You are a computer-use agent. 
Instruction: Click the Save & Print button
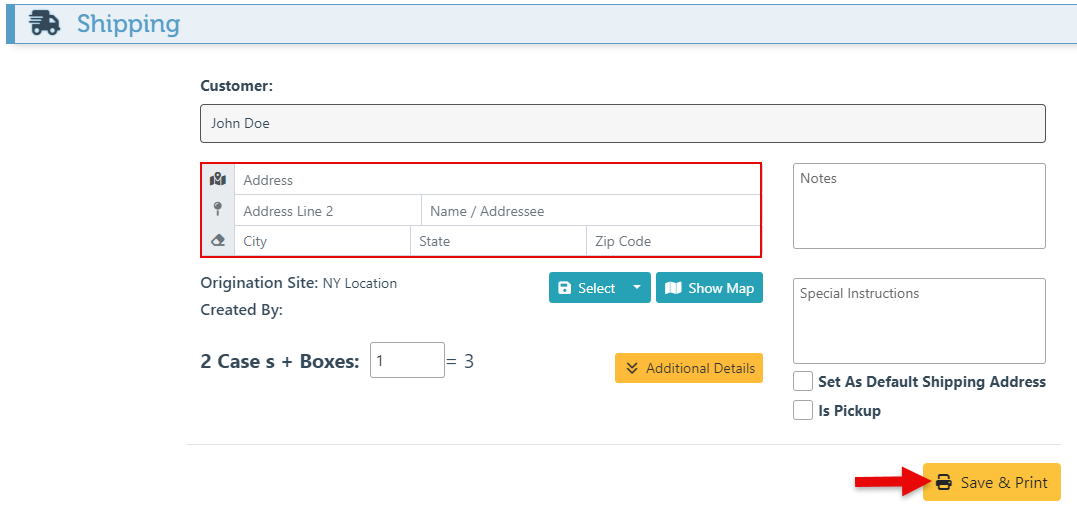[x=991, y=482]
